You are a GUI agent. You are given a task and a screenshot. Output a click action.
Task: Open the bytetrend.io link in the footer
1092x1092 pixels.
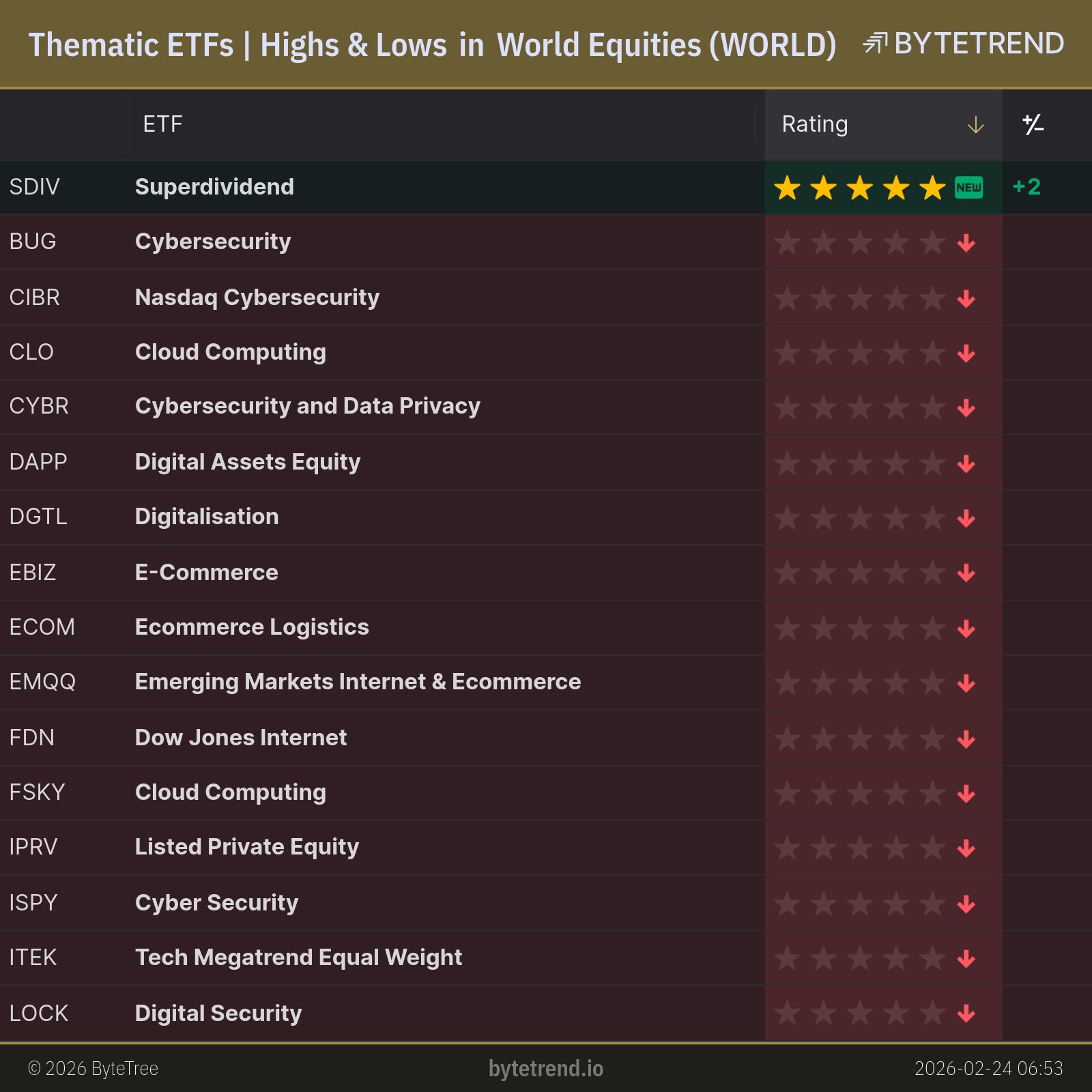click(546, 1068)
